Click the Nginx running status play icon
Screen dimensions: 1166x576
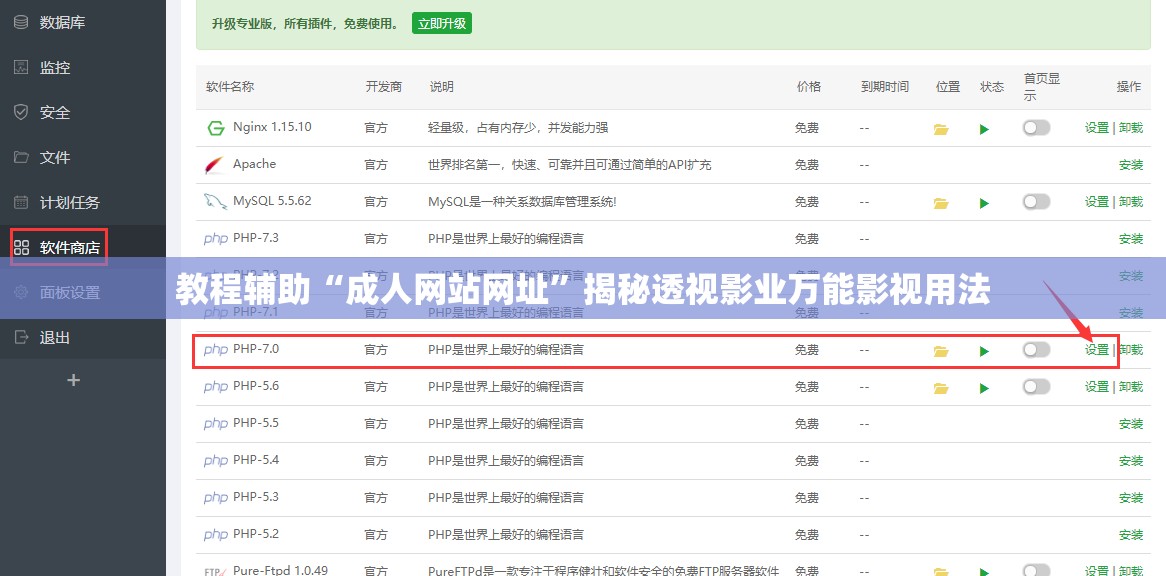click(x=985, y=129)
